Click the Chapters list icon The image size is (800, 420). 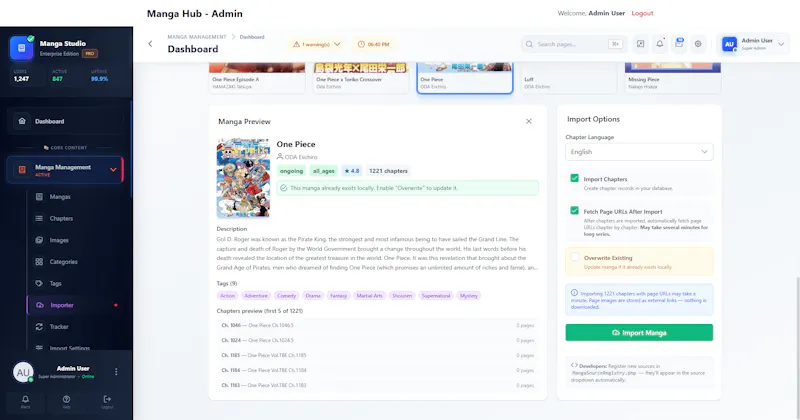tap(39, 218)
